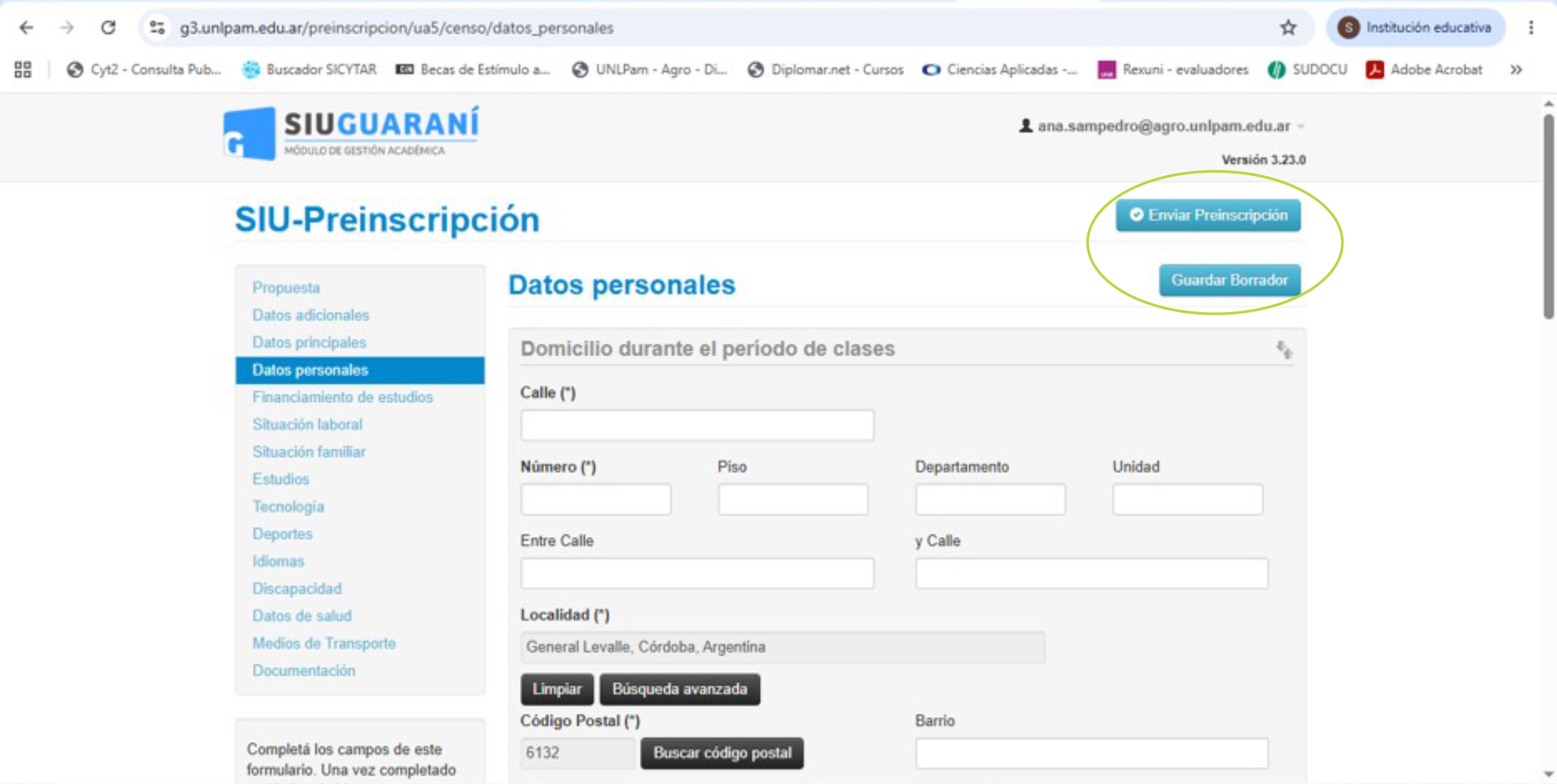Screen dimensions: 1557x784
Task: Click the page vertical scrollbar
Action: pos(1548,218)
